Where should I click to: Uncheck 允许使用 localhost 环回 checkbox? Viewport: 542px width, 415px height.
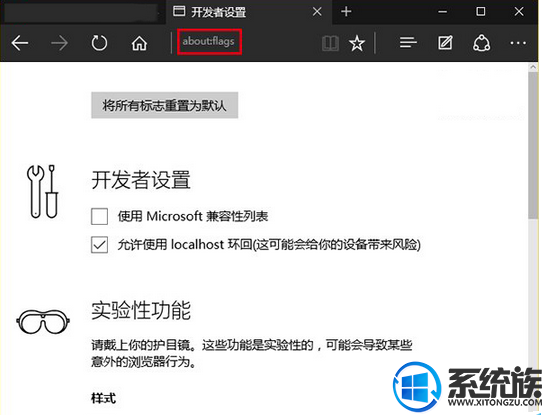pyautogui.click(x=100, y=245)
